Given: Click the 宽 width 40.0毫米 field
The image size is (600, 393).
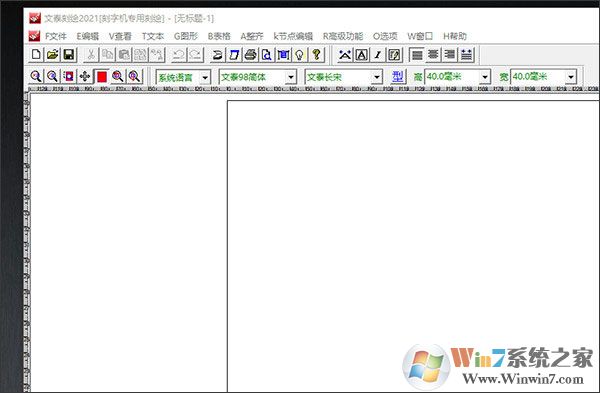Looking at the screenshot, I should tap(539, 77).
